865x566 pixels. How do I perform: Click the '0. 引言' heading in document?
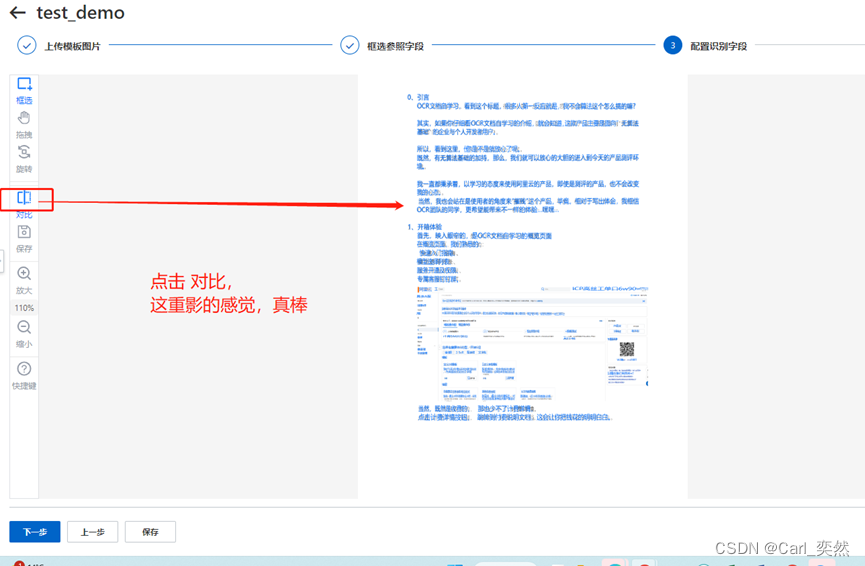coord(418,97)
